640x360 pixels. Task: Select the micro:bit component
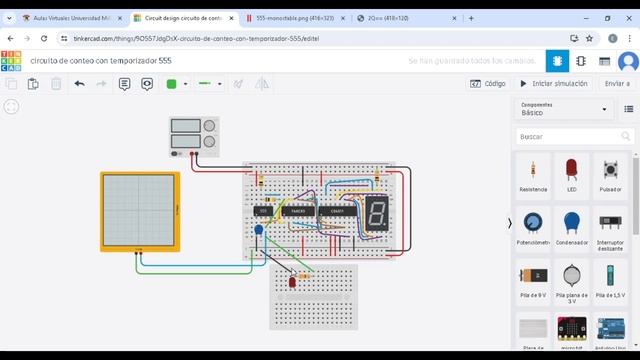coord(571,331)
